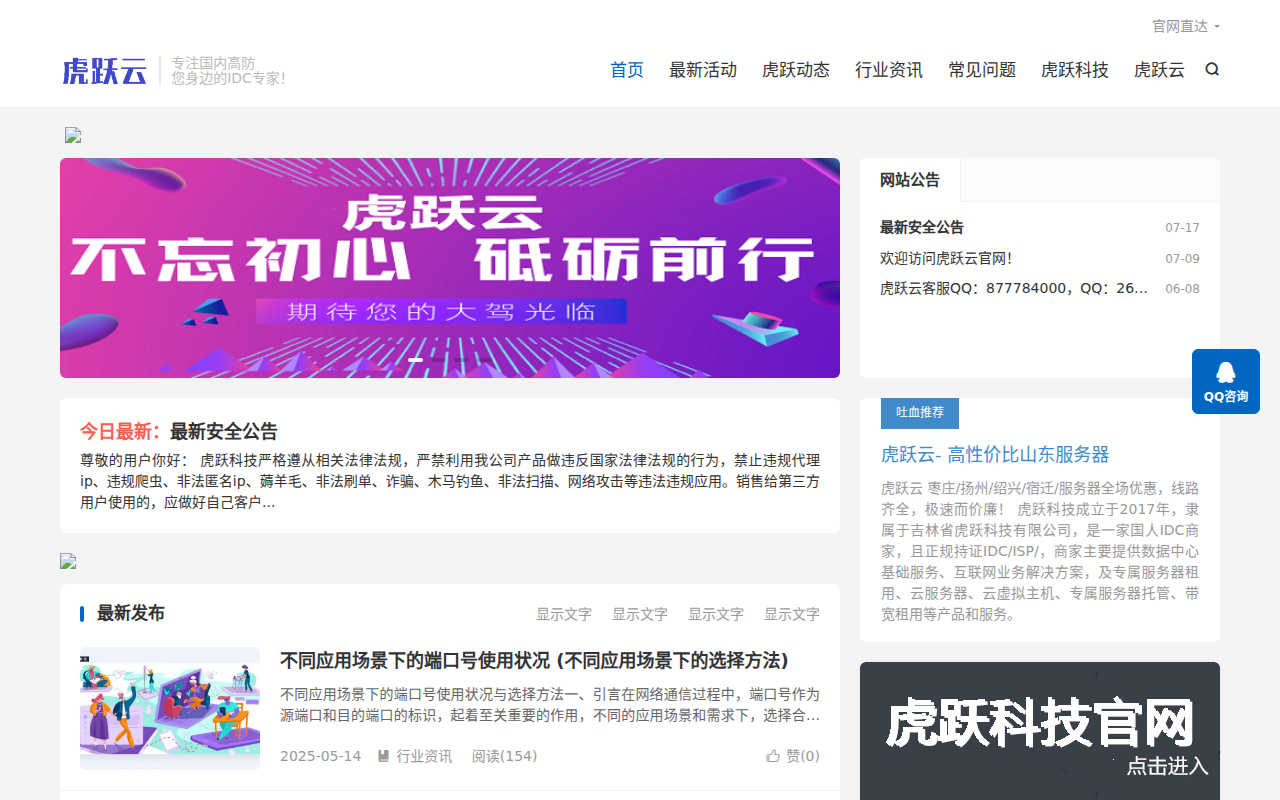Open 欢迎访问虎跃云官网 announcement

pos(946,258)
